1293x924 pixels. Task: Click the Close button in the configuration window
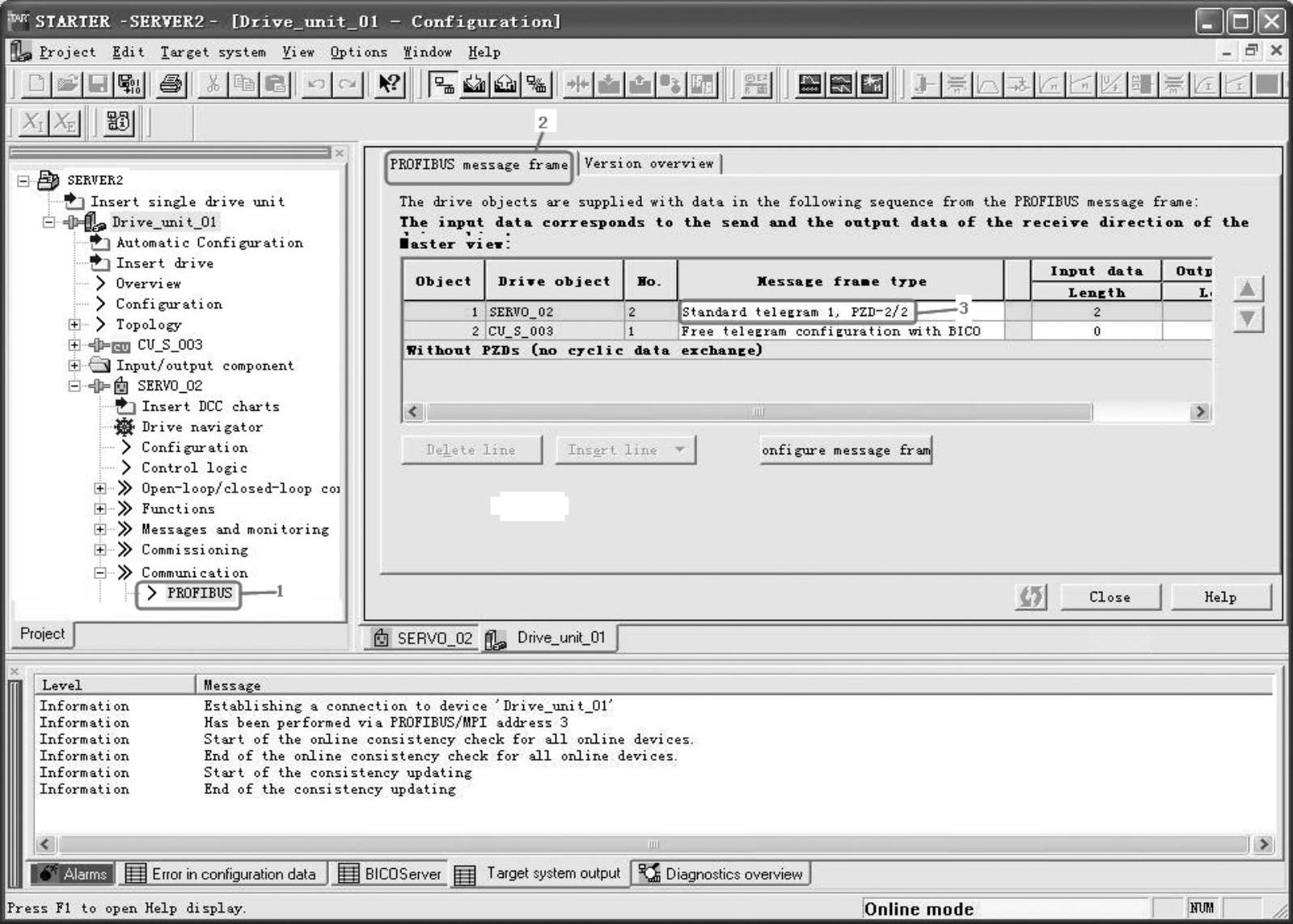click(x=1109, y=597)
